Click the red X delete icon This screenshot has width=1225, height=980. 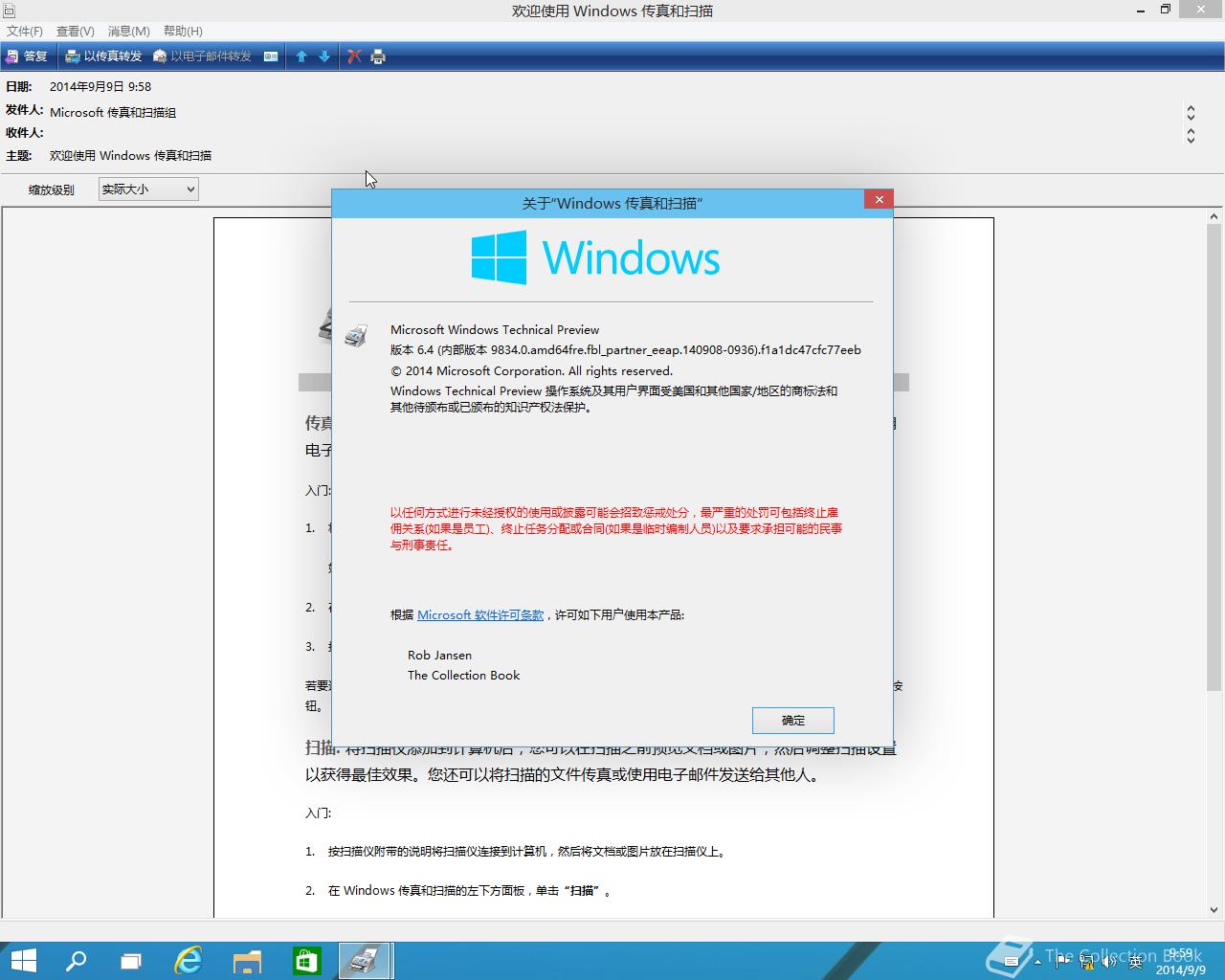coord(354,56)
